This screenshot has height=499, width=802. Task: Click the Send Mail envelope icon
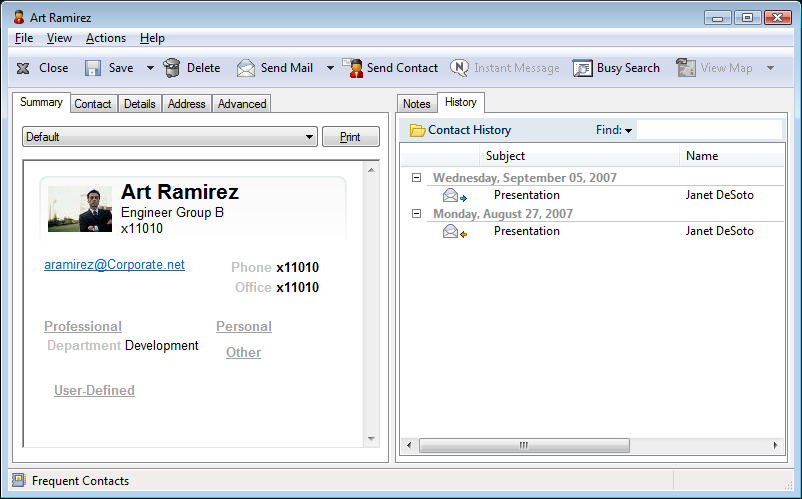click(246, 68)
